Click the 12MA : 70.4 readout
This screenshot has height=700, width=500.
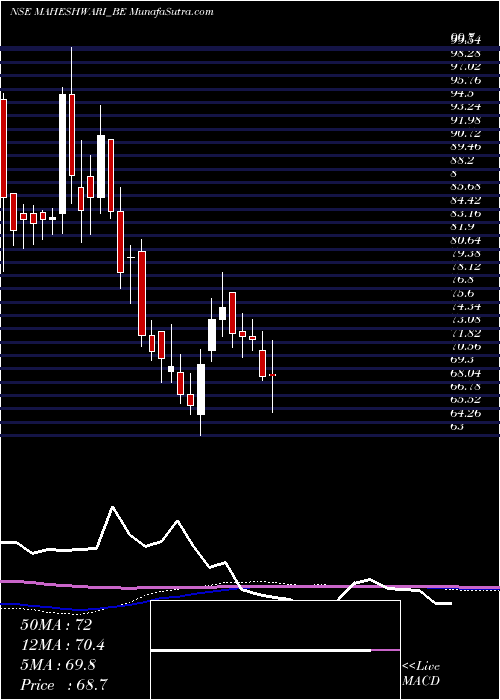(63, 645)
